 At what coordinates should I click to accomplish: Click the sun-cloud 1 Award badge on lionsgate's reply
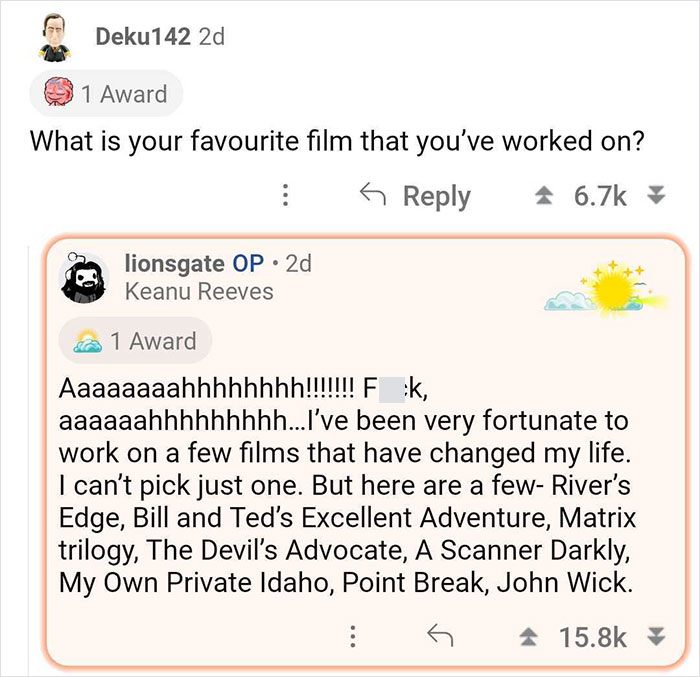click(135, 341)
